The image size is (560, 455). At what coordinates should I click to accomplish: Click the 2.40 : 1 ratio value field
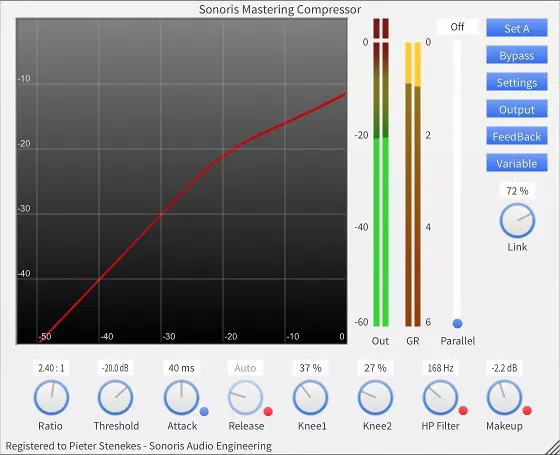(x=51, y=368)
